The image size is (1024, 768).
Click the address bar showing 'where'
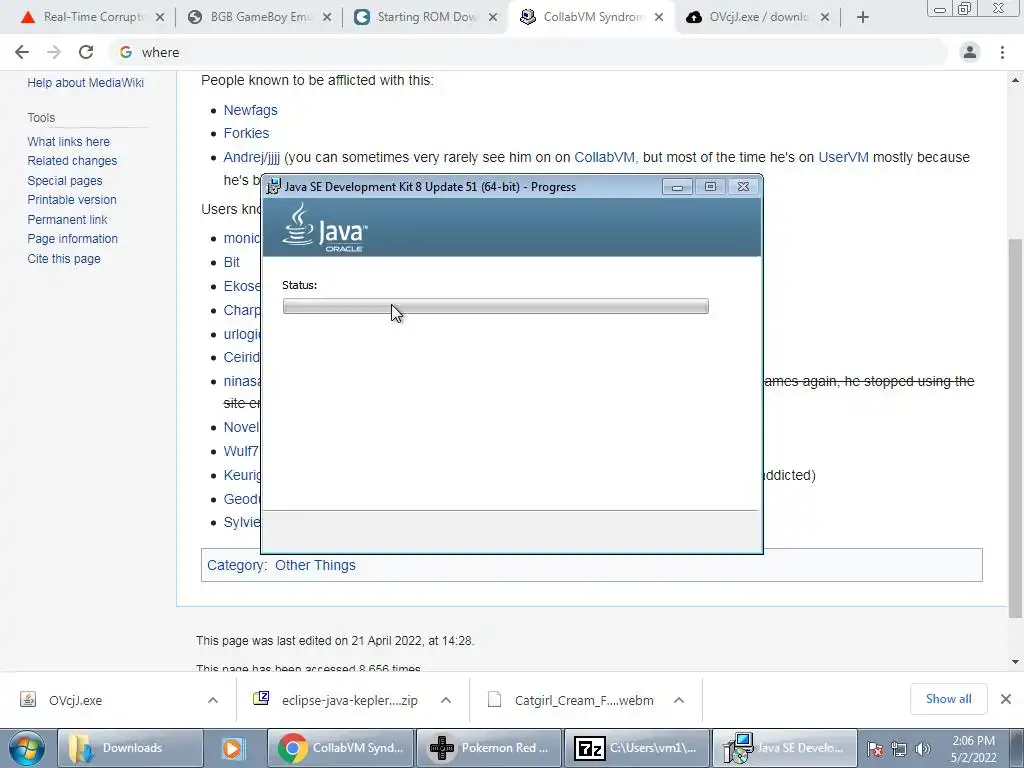click(528, 52)
